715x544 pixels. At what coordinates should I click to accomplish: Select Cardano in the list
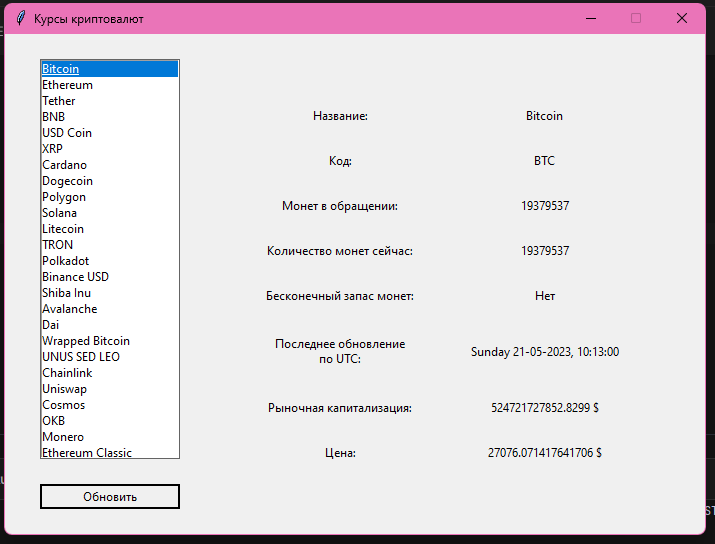[x=110, y=165]
